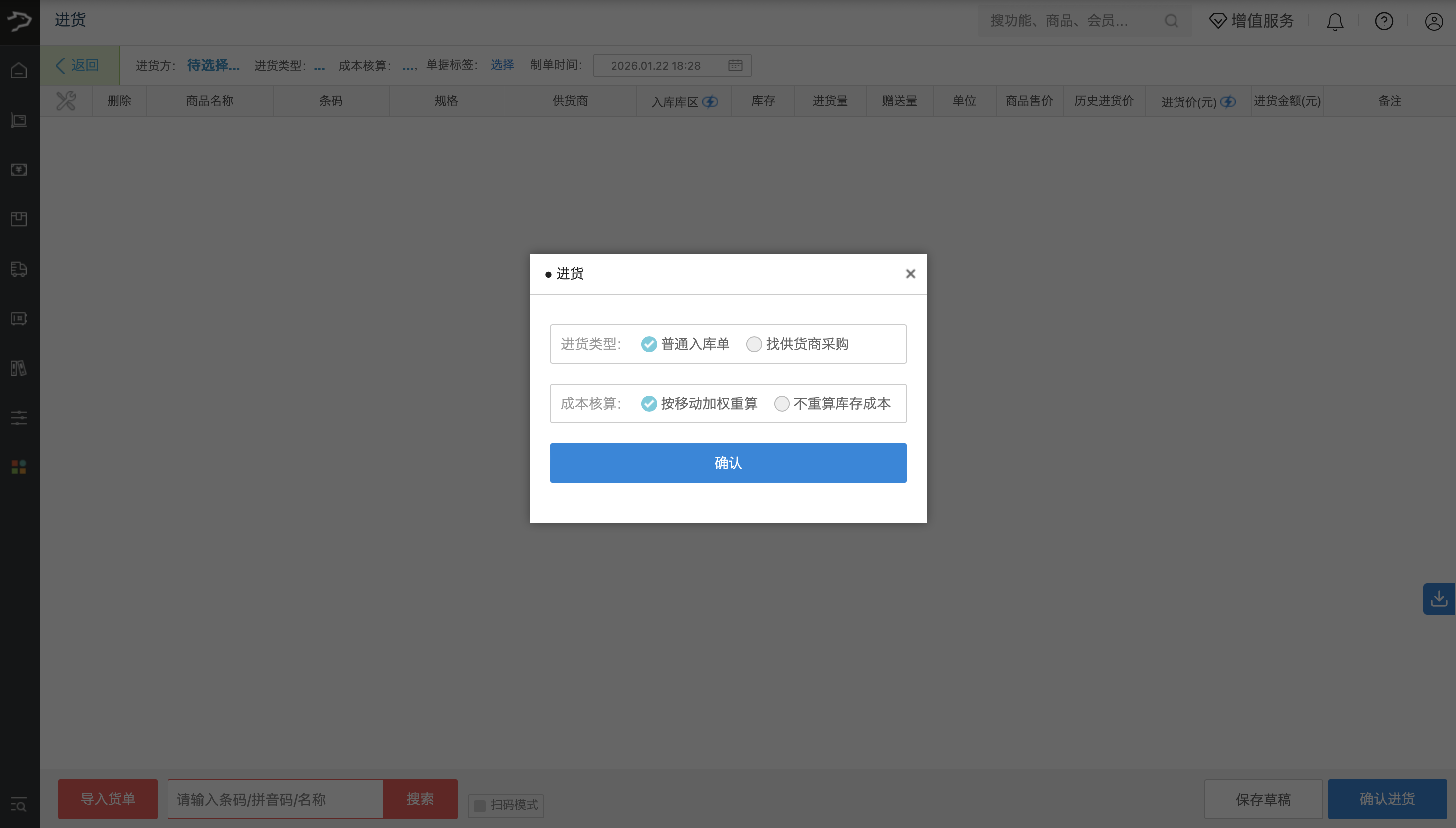This screenshot has width=1456, height=828.
Task: Open the 单据标签 选择 link
Action: [502, 65]
